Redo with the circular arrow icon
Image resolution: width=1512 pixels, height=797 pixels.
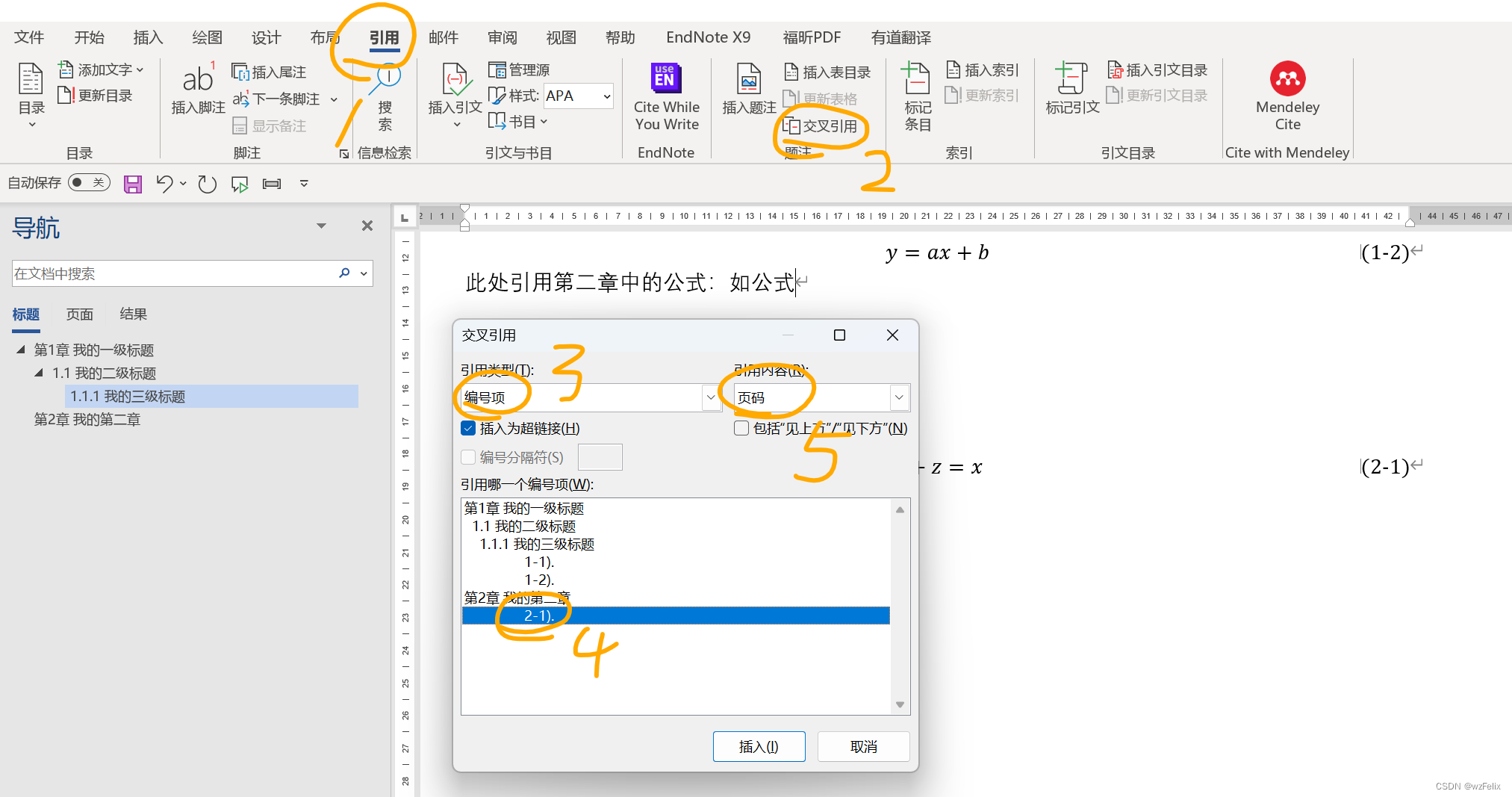tap(207, 184)
